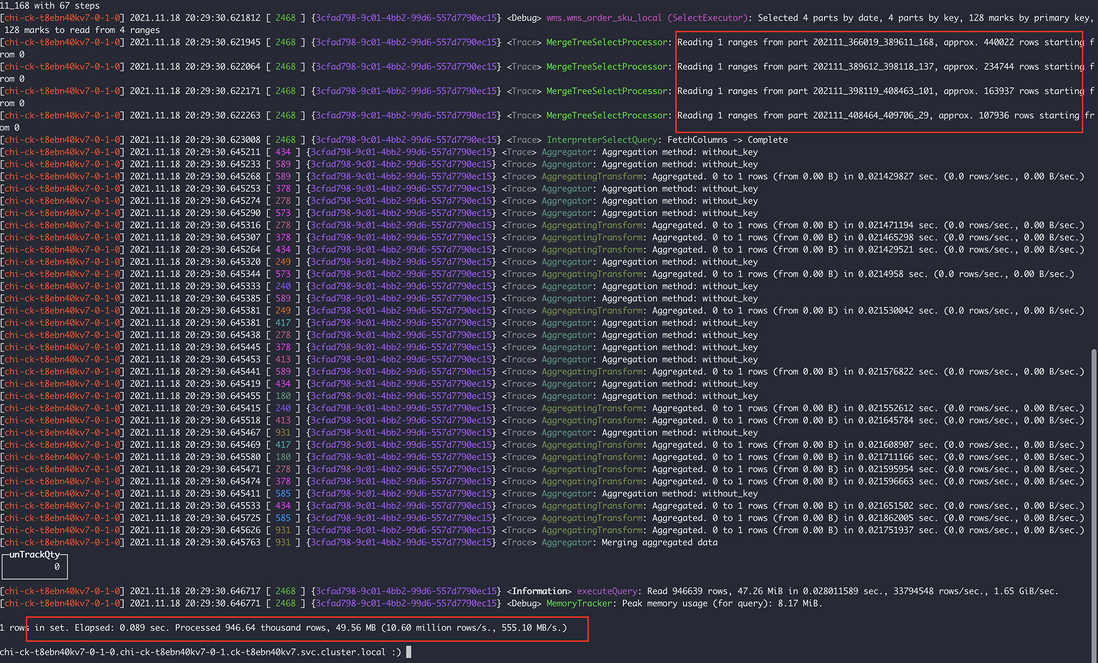Click '128 marks to read from 4 ranges' text
The height and width of the screenshot is (663, 1098).
pyautogui.click(x=82, y=30)
